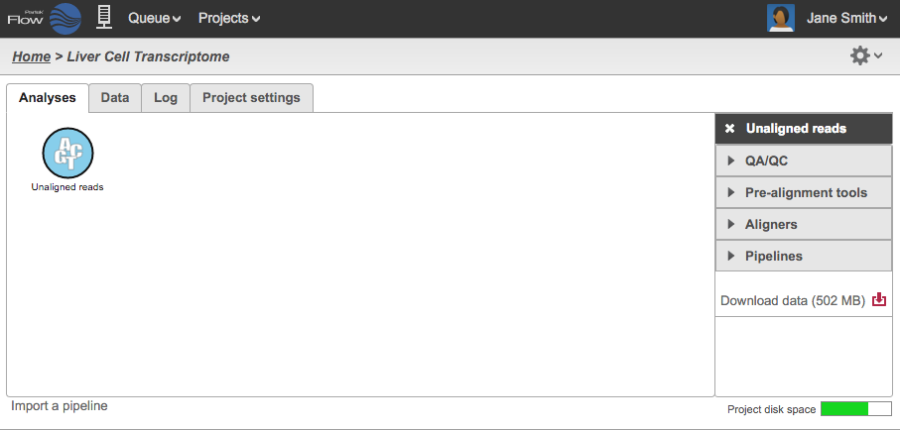This screenshot has width=900, height=430.
Task: Expand the QA/QC section
Action: point(803,161)
